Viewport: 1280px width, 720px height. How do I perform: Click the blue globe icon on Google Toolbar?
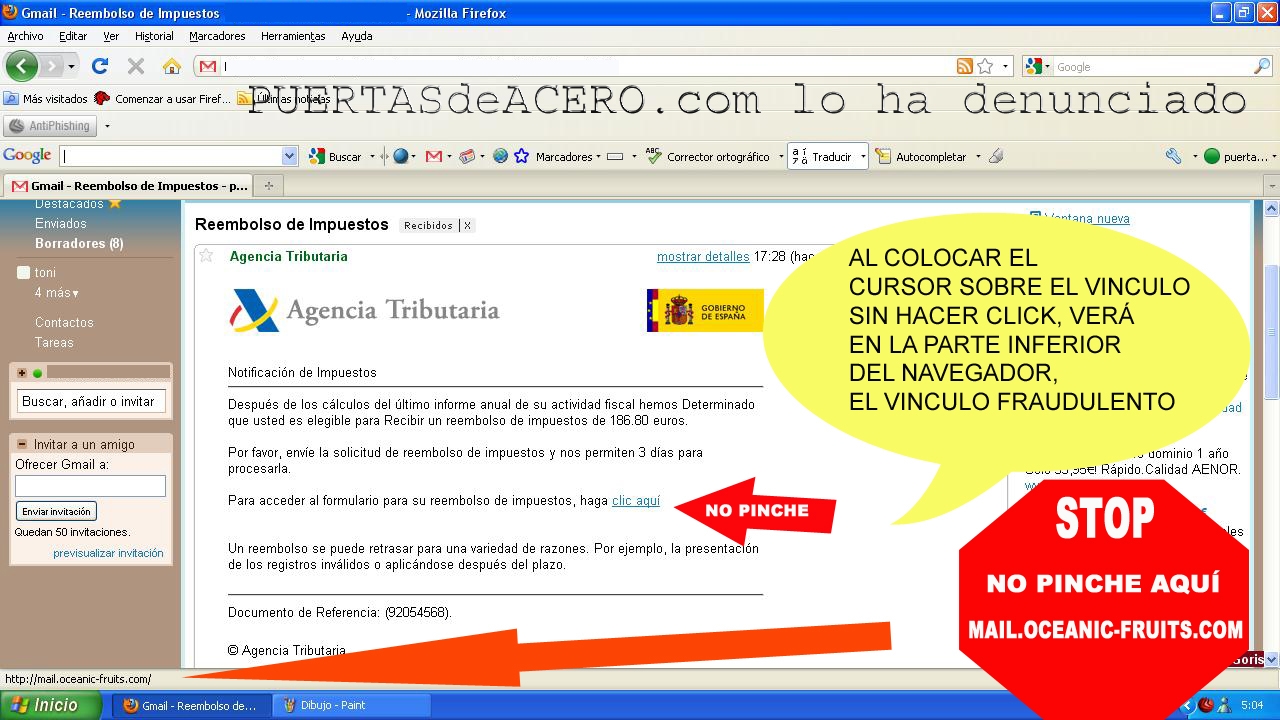pos(400,156)
